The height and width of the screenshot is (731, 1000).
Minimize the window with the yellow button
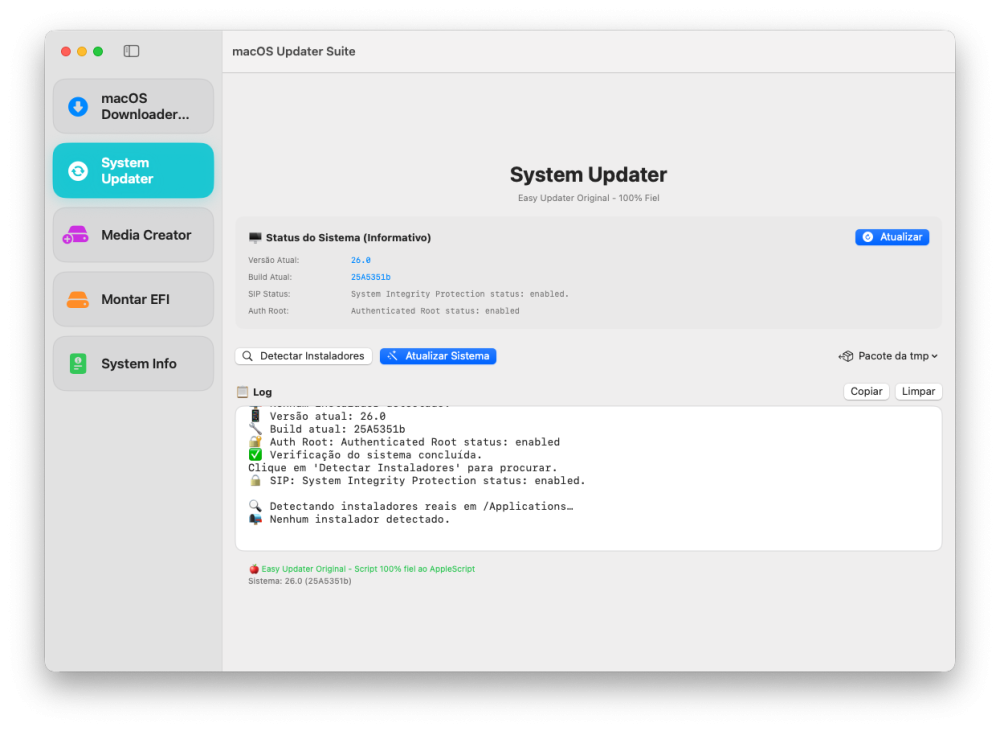[82, 52]
